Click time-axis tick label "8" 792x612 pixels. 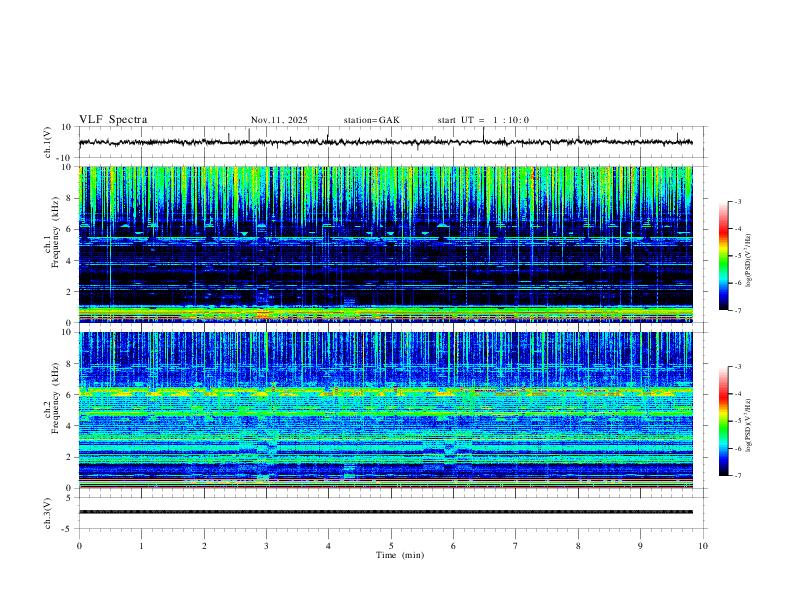578,546
